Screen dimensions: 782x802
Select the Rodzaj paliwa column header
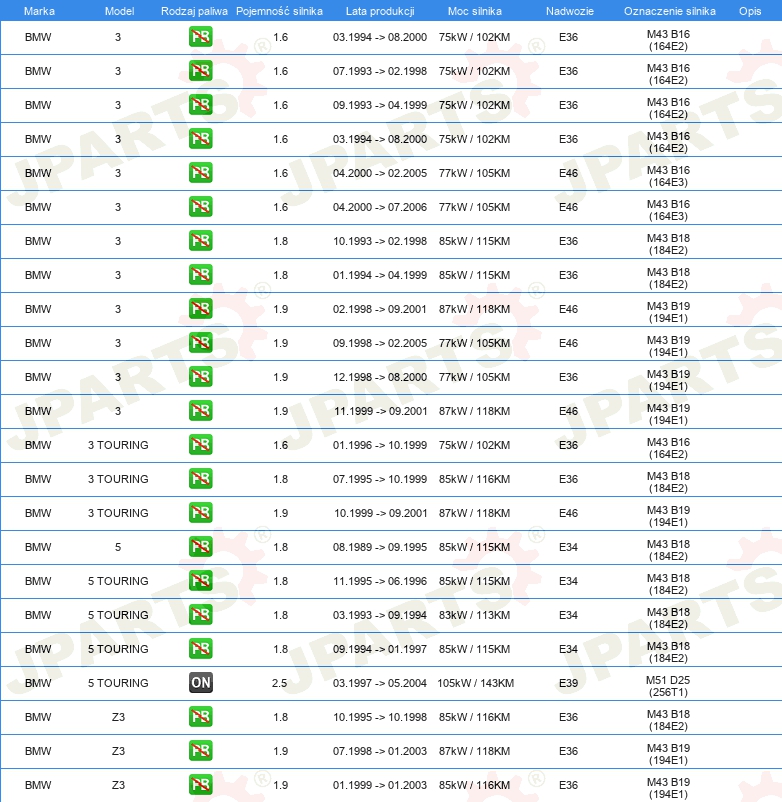pyautogui.click(x=194, y=11)
